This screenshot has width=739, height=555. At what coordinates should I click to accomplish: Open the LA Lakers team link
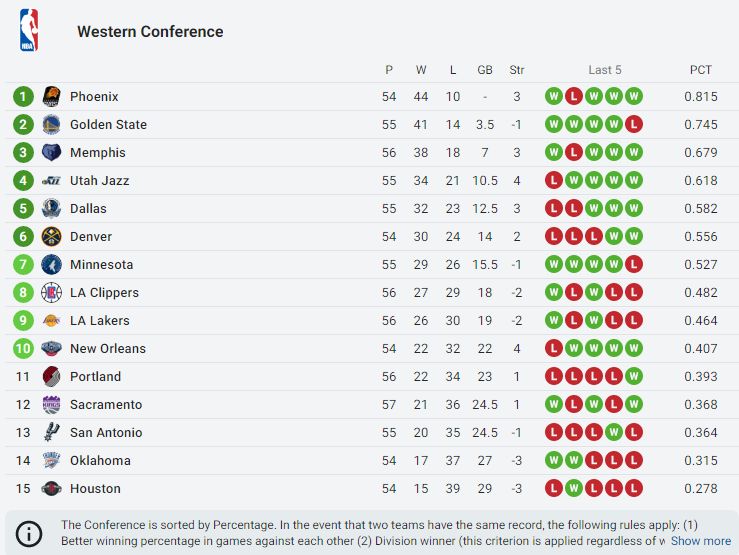[100, 321]
